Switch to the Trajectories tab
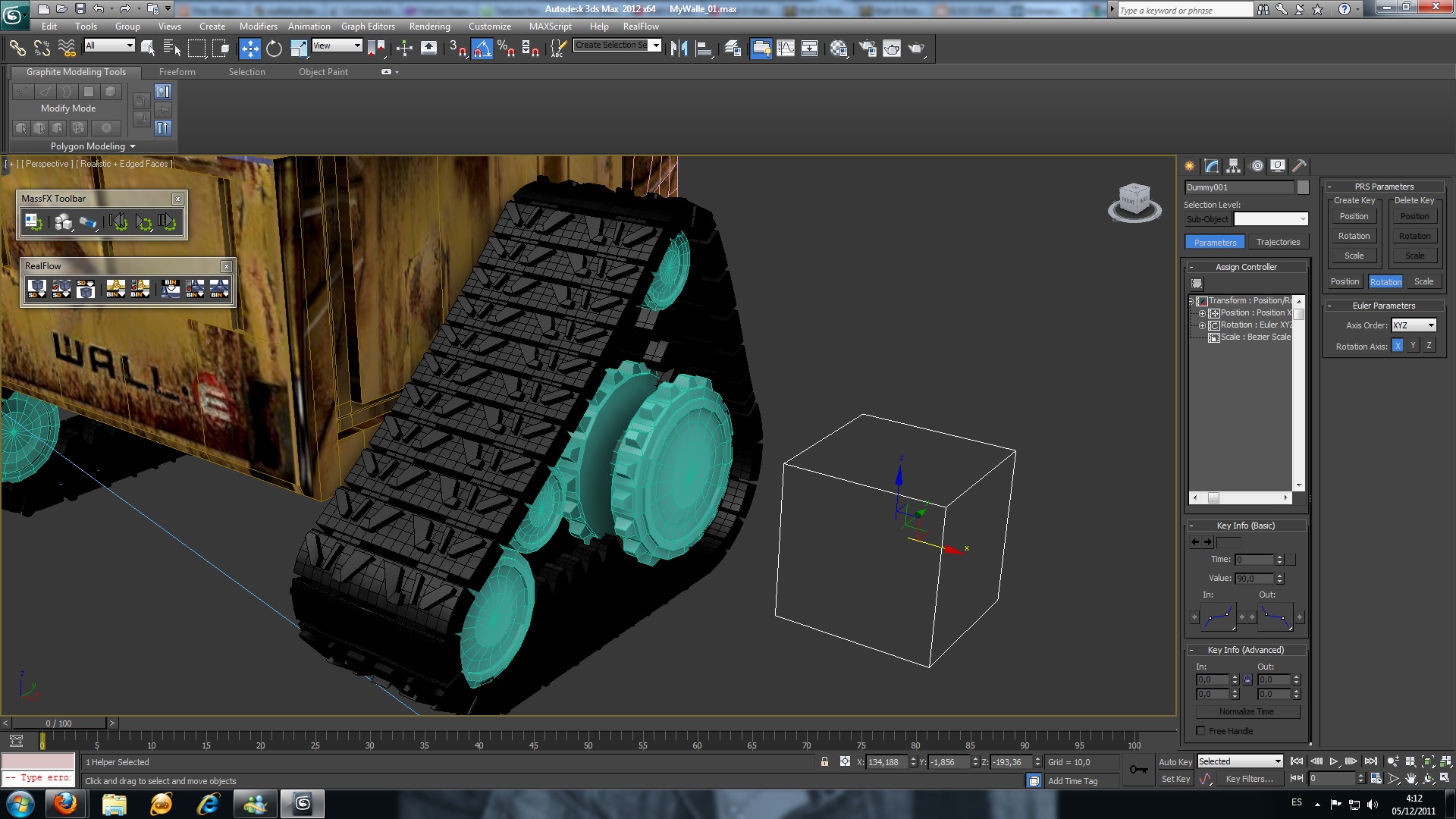This screenshot has width=1456, height=819. [1278, 242]
